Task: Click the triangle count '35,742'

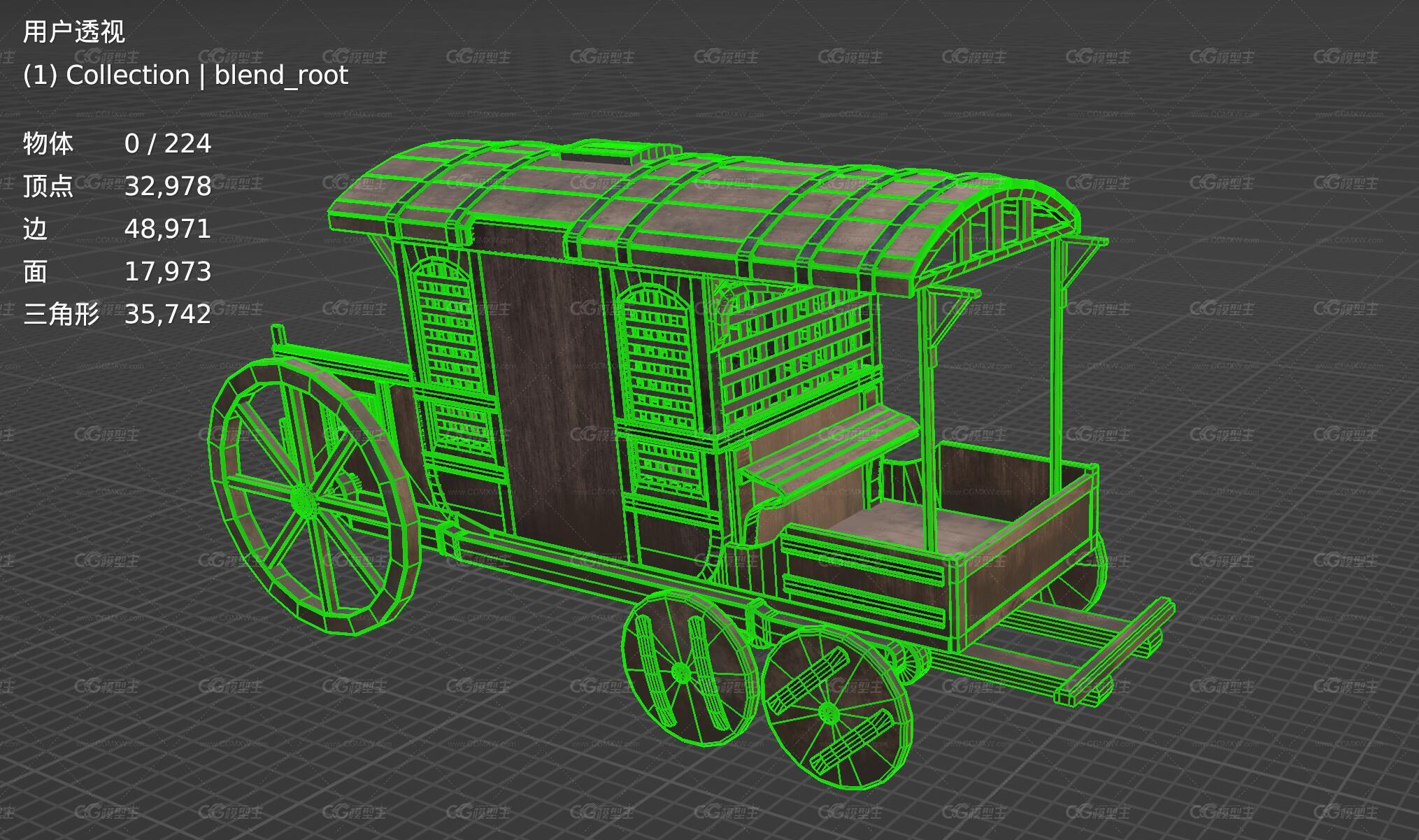Action: point(168,315)
